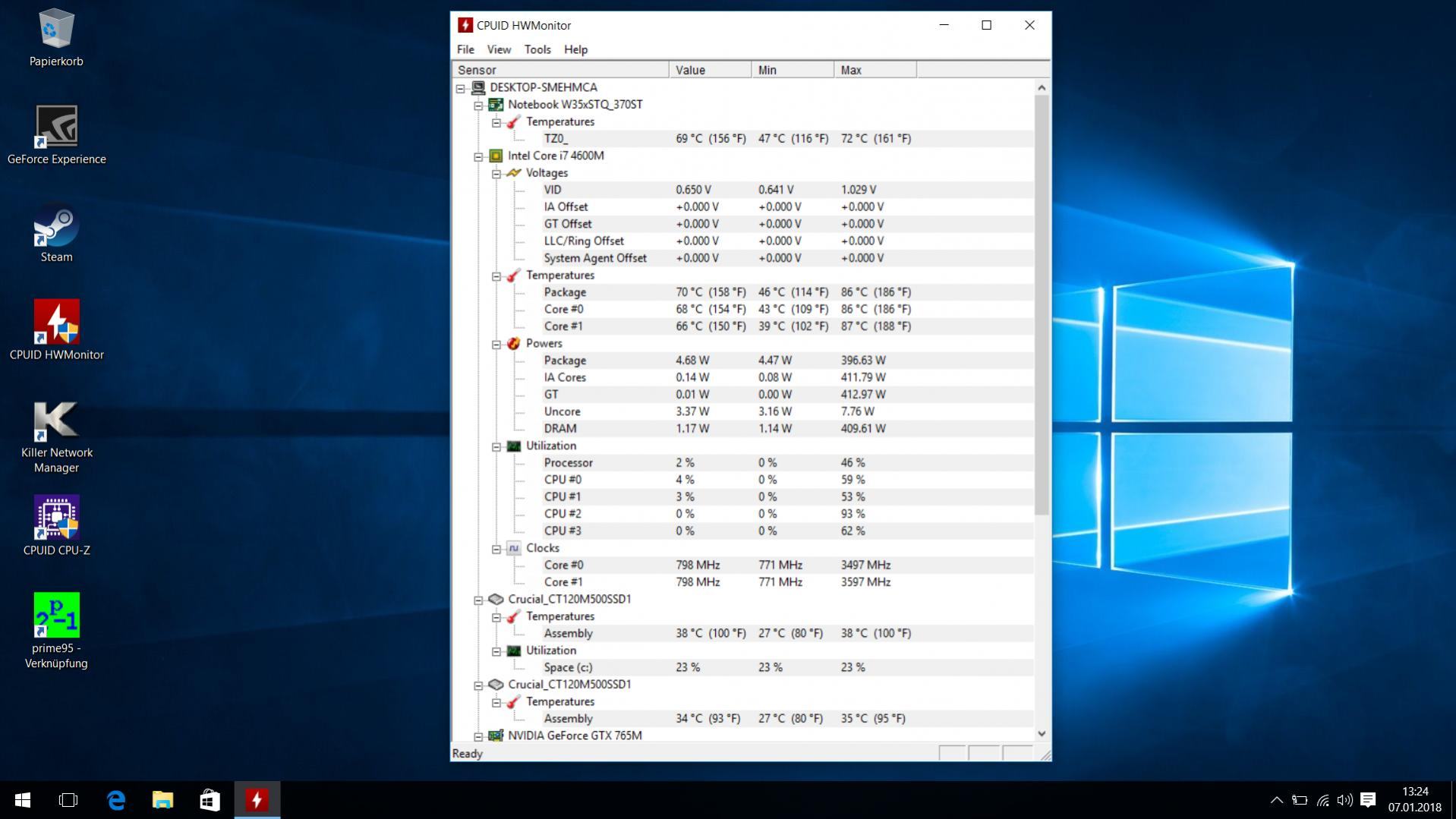The image size is (1456, 819).
Task: Expand the NVIDIA GeForce GTX 765M node
Action: (x=478, y=736)
